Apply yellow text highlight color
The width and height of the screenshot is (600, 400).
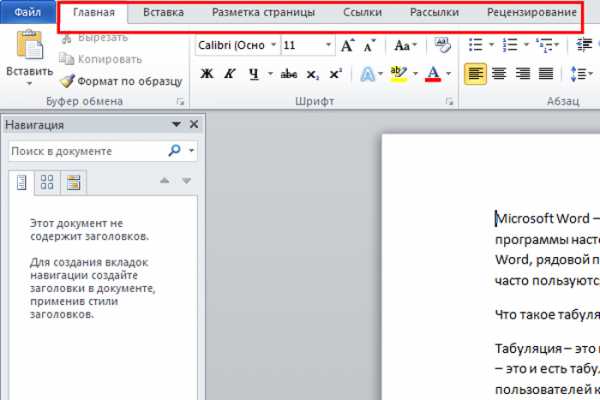(398, 73)
